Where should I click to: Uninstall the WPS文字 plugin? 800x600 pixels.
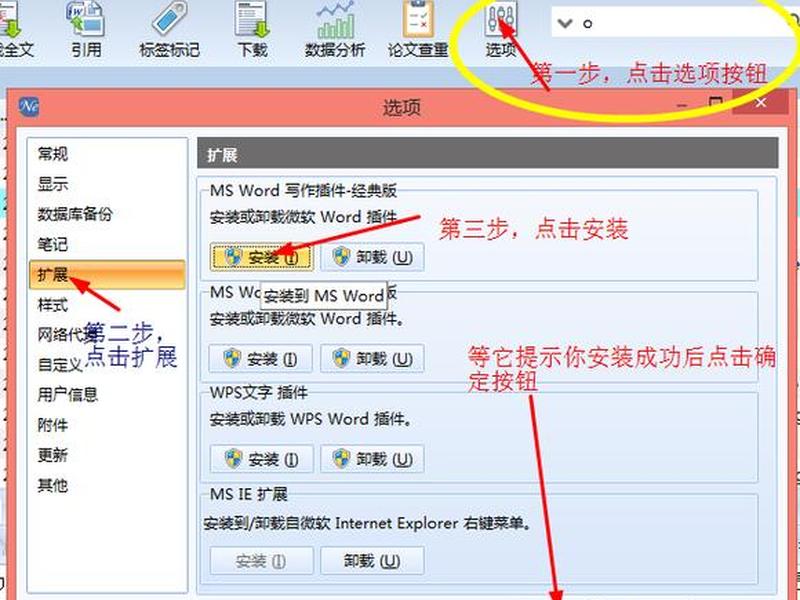[x=372, y=459]
